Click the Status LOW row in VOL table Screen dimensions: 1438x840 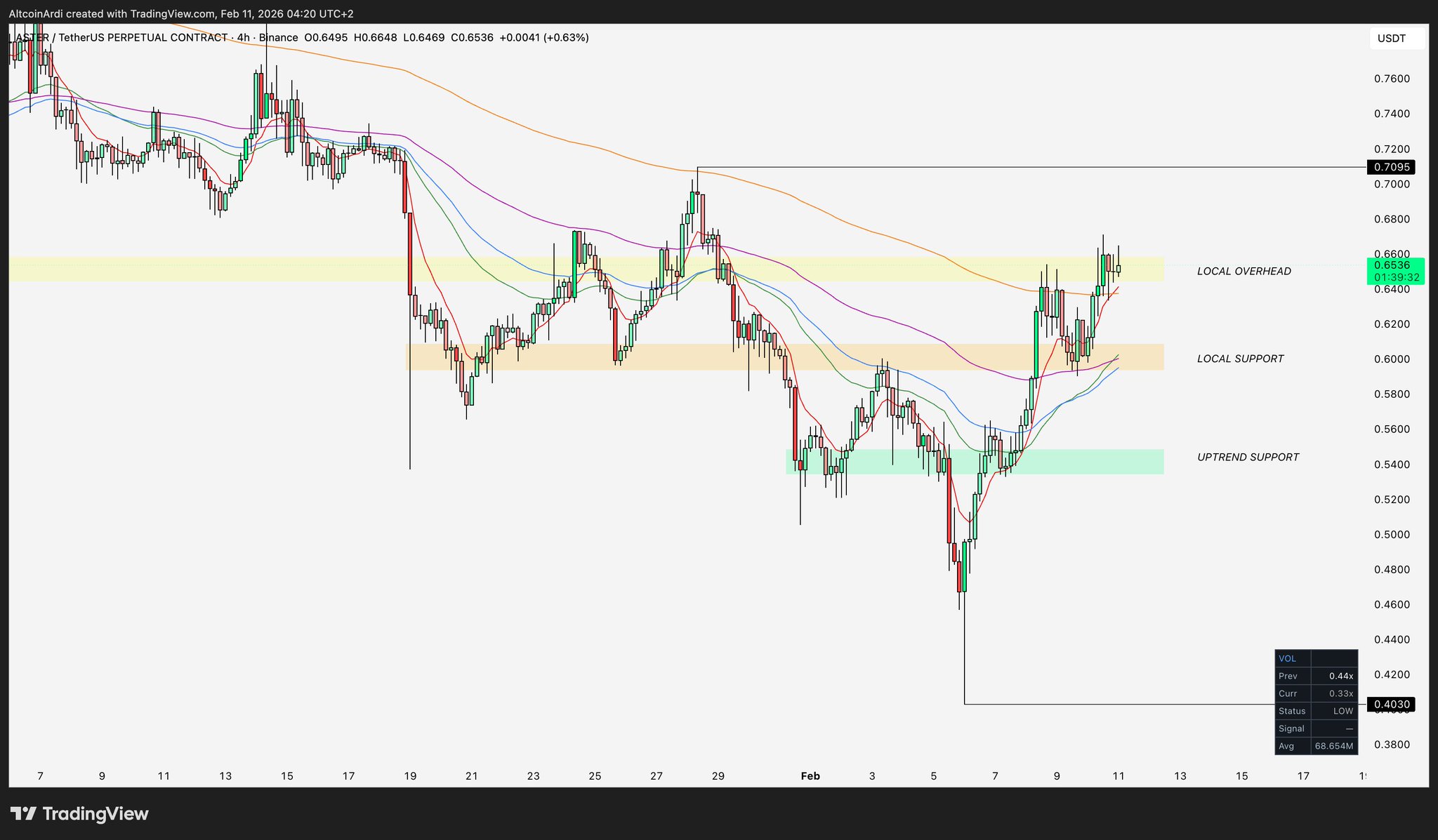tap(1316, 711)
